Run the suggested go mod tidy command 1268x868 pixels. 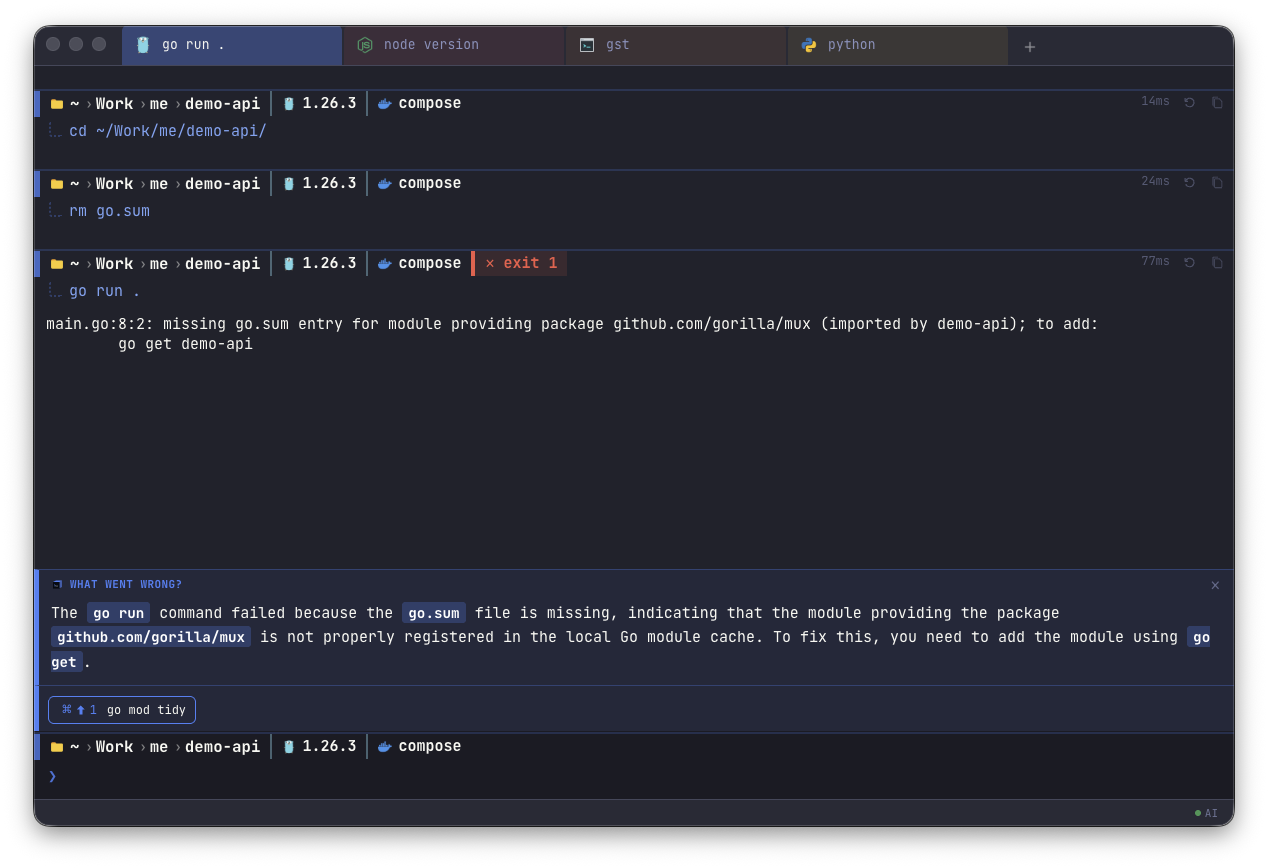click(x=122, y=710)
